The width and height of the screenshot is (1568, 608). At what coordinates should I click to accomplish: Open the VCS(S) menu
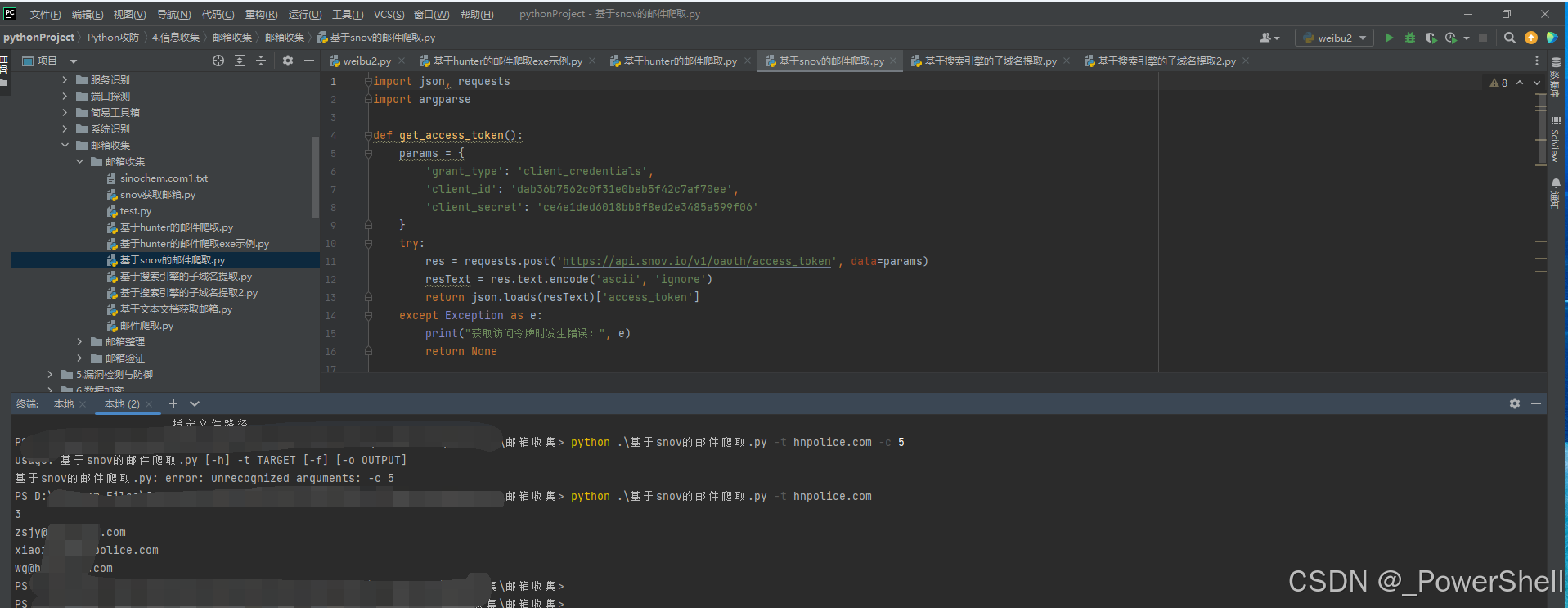(x=389, y=14)
